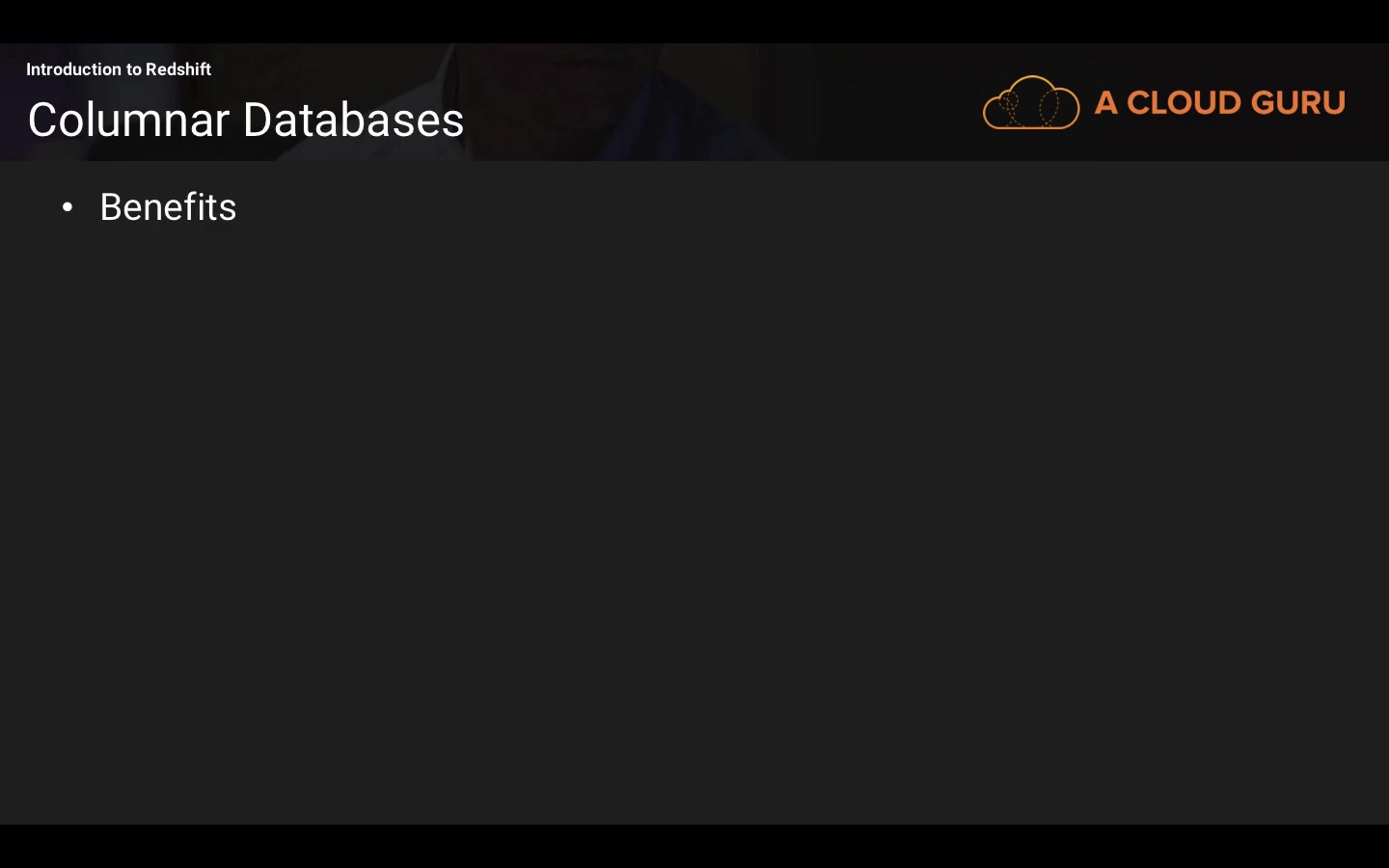
Task: Select the "Introduction to Redshift" course subtitle
Action: coord(119,69)
